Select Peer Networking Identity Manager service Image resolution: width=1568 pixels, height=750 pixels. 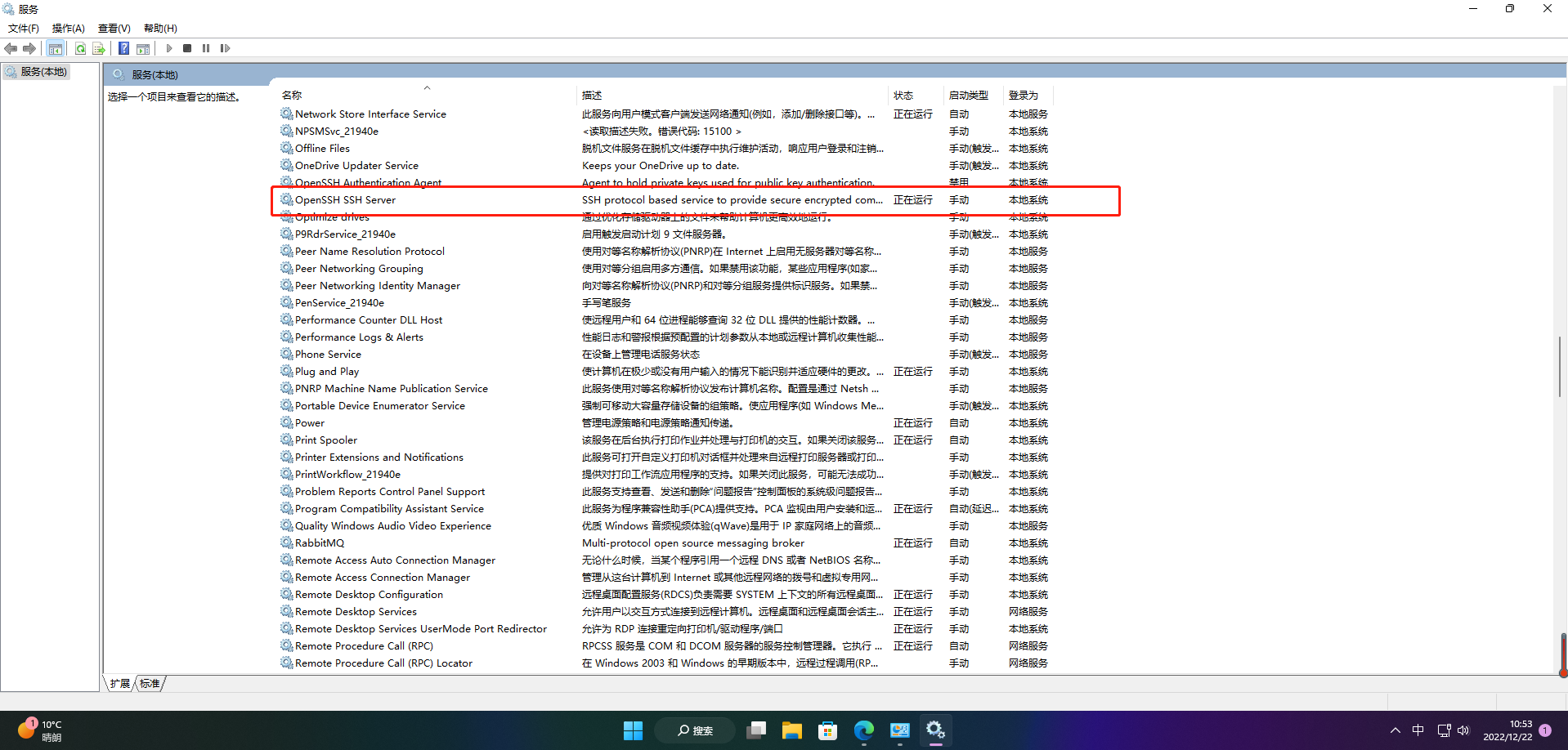tap(665, 285)
